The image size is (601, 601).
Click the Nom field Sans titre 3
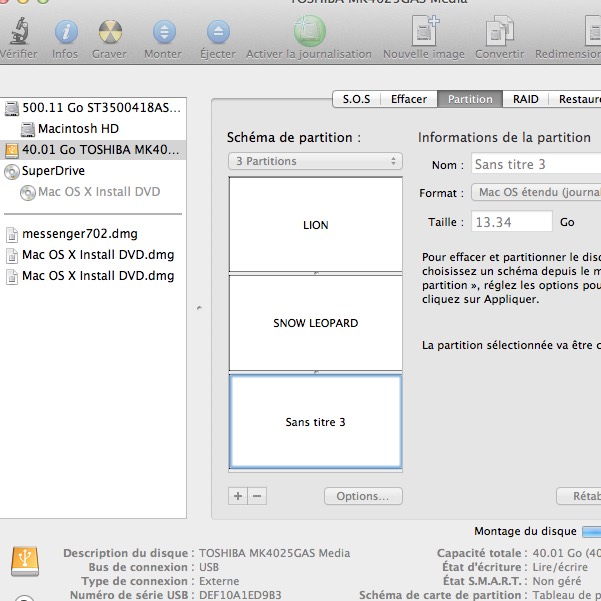(536, 164)
